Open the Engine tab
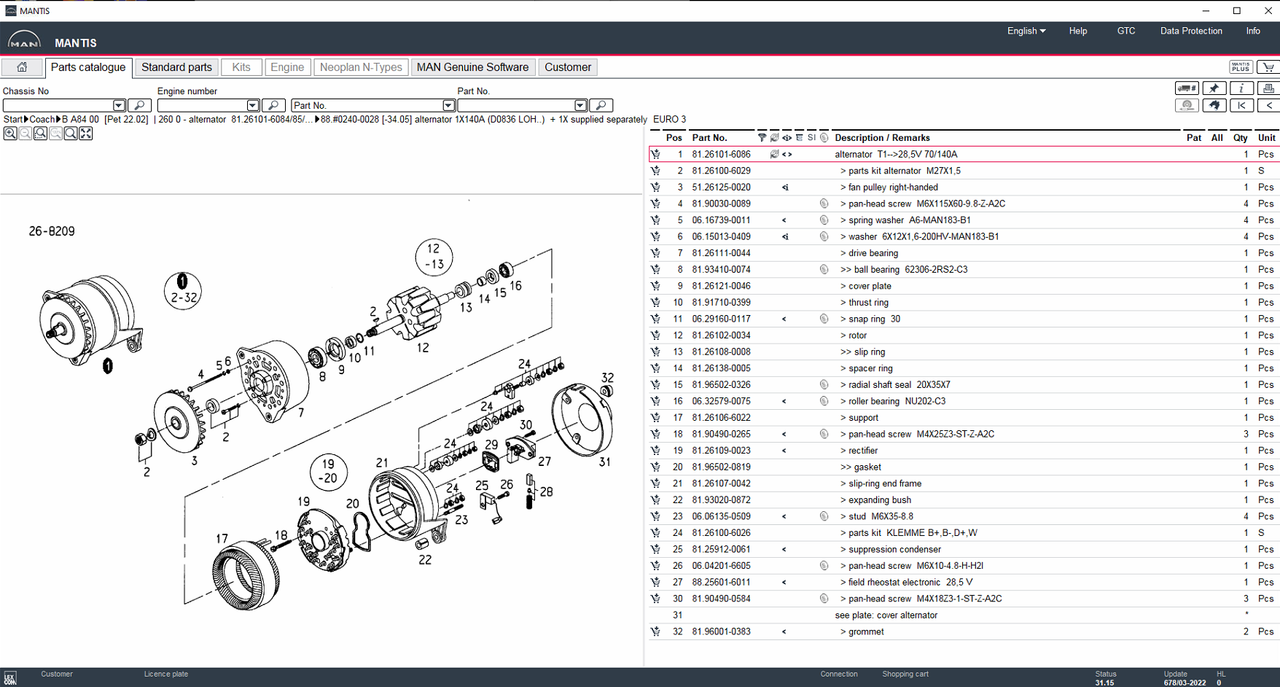The height and width of the screenshot is (687, 1280). tap(287, 67)
